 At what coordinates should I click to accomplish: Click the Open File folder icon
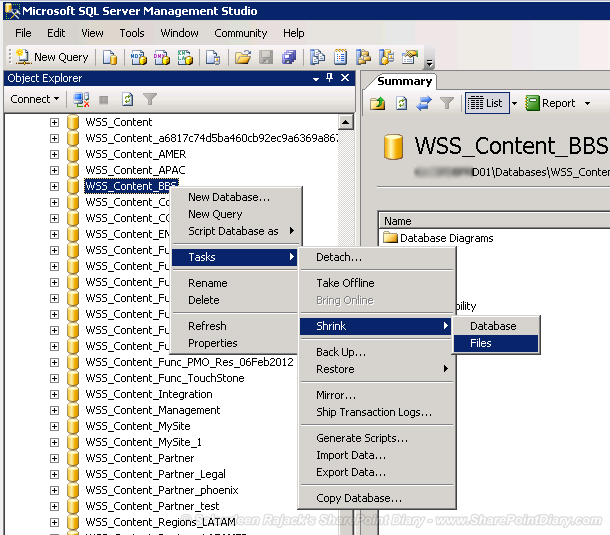[243, 57]
